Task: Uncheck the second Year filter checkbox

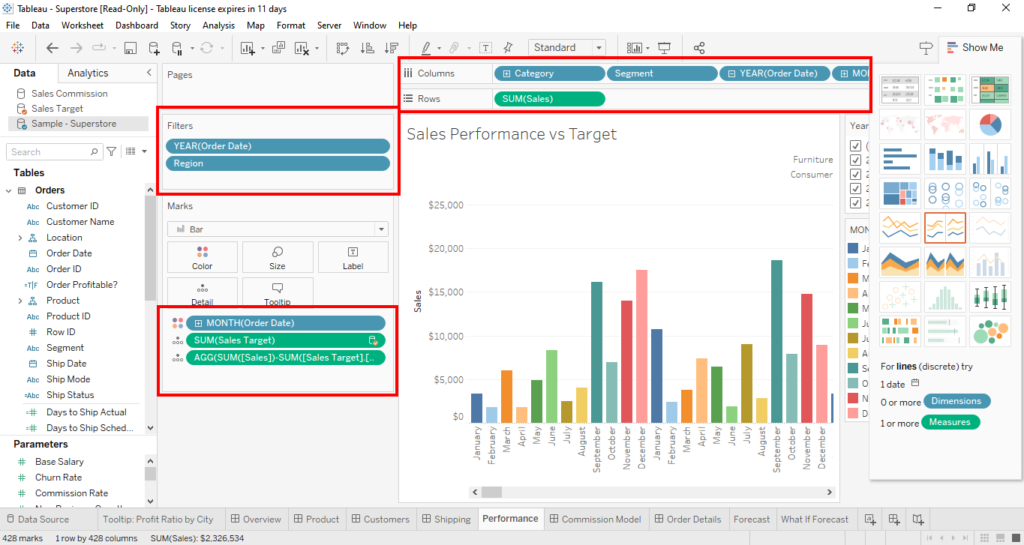Action: (x=855, y=160)
